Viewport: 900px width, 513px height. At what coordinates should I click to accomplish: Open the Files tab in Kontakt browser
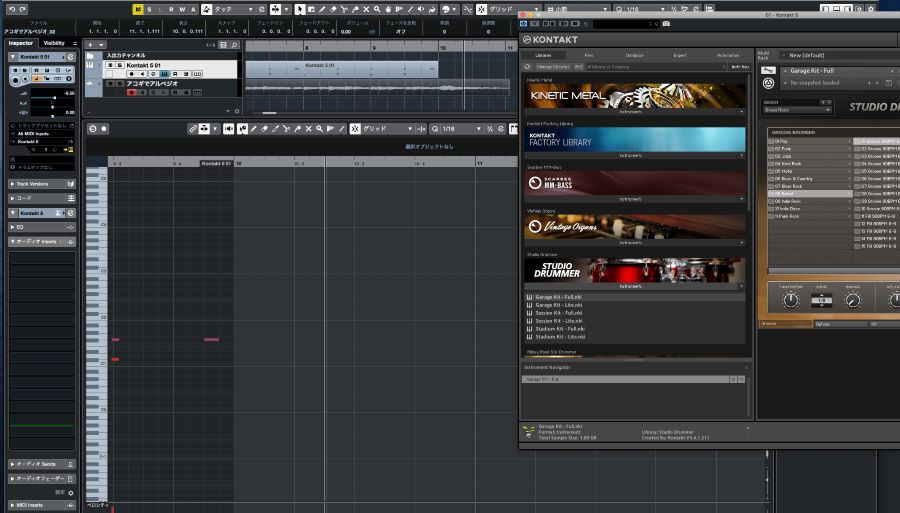pos(588,55)
